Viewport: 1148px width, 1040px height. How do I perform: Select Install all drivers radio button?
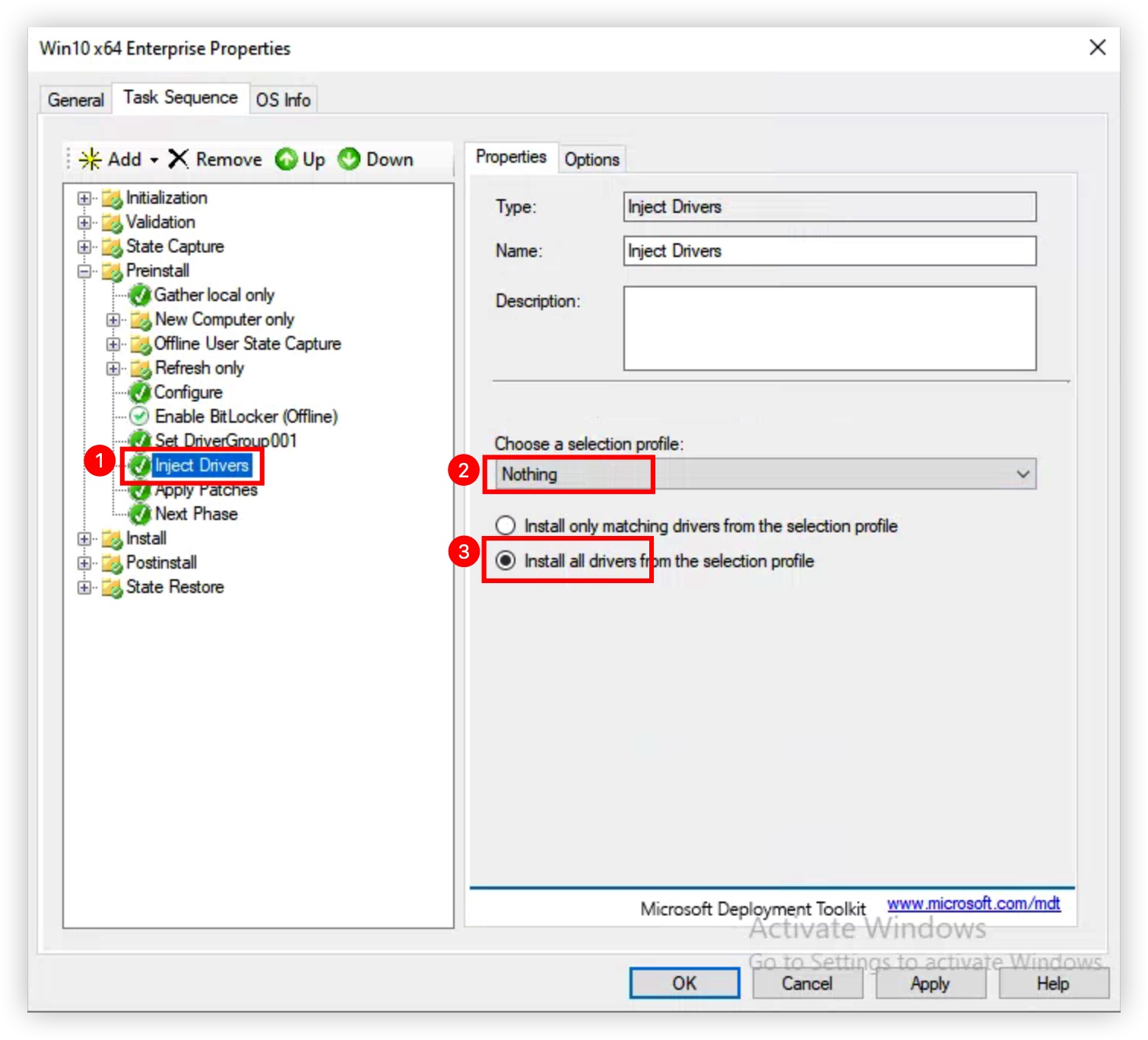(506, 561)
